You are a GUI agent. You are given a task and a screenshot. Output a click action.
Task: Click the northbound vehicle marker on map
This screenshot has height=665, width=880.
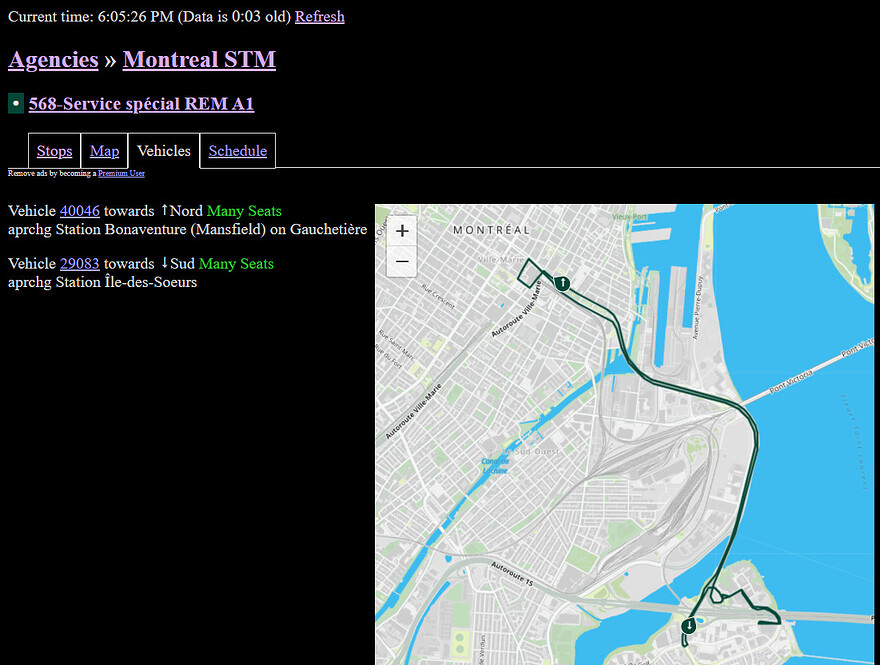point(563,283)
